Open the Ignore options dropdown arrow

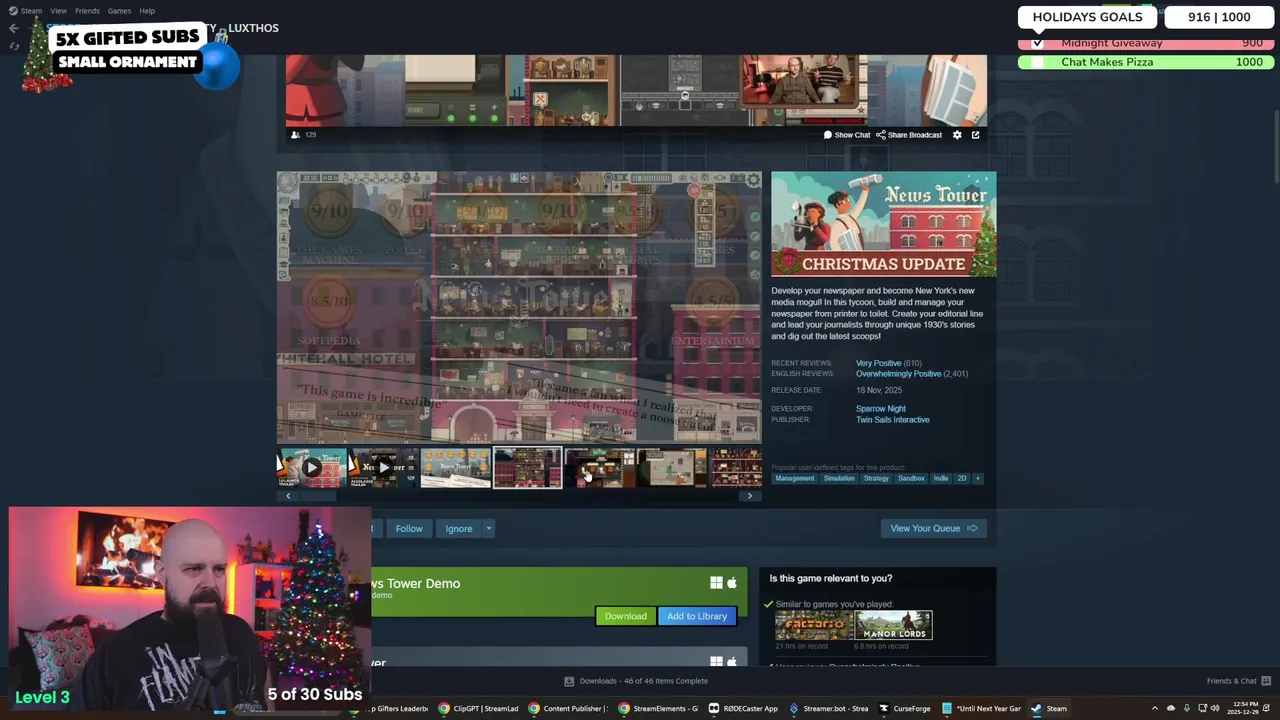click(488, 529)
